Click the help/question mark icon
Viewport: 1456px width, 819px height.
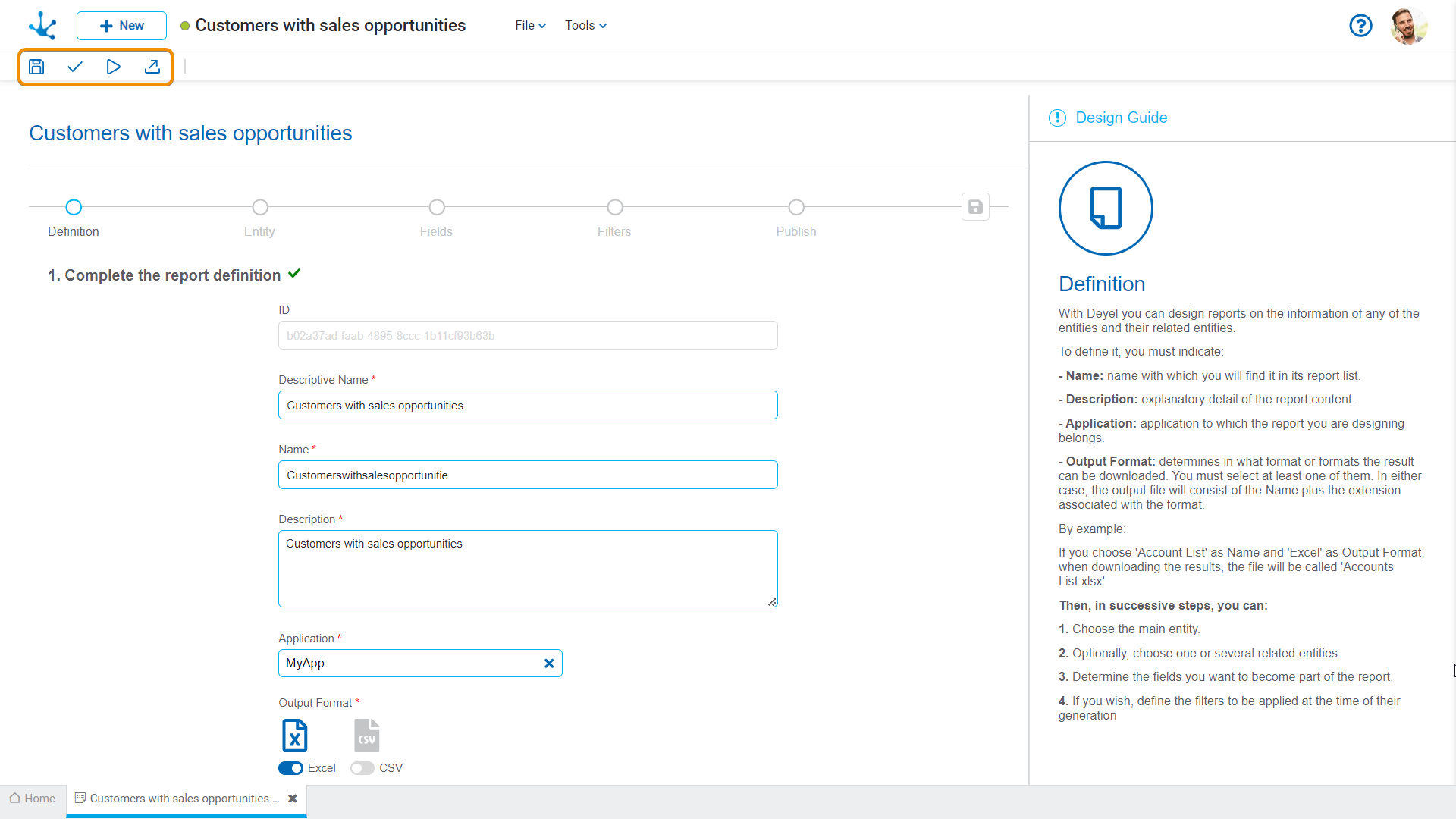click(x=1362, y=25)
